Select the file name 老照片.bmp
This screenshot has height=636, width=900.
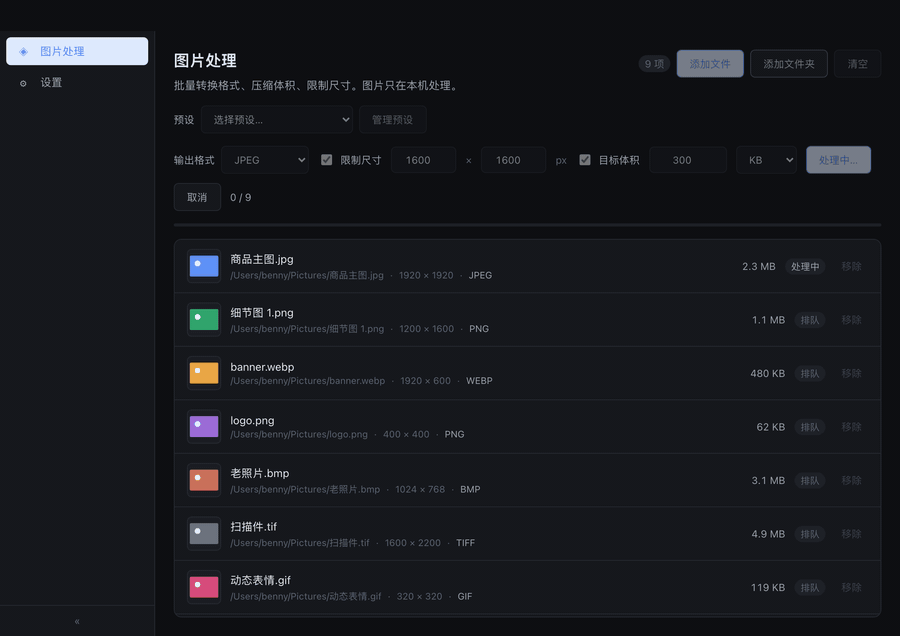coord(259,474)
